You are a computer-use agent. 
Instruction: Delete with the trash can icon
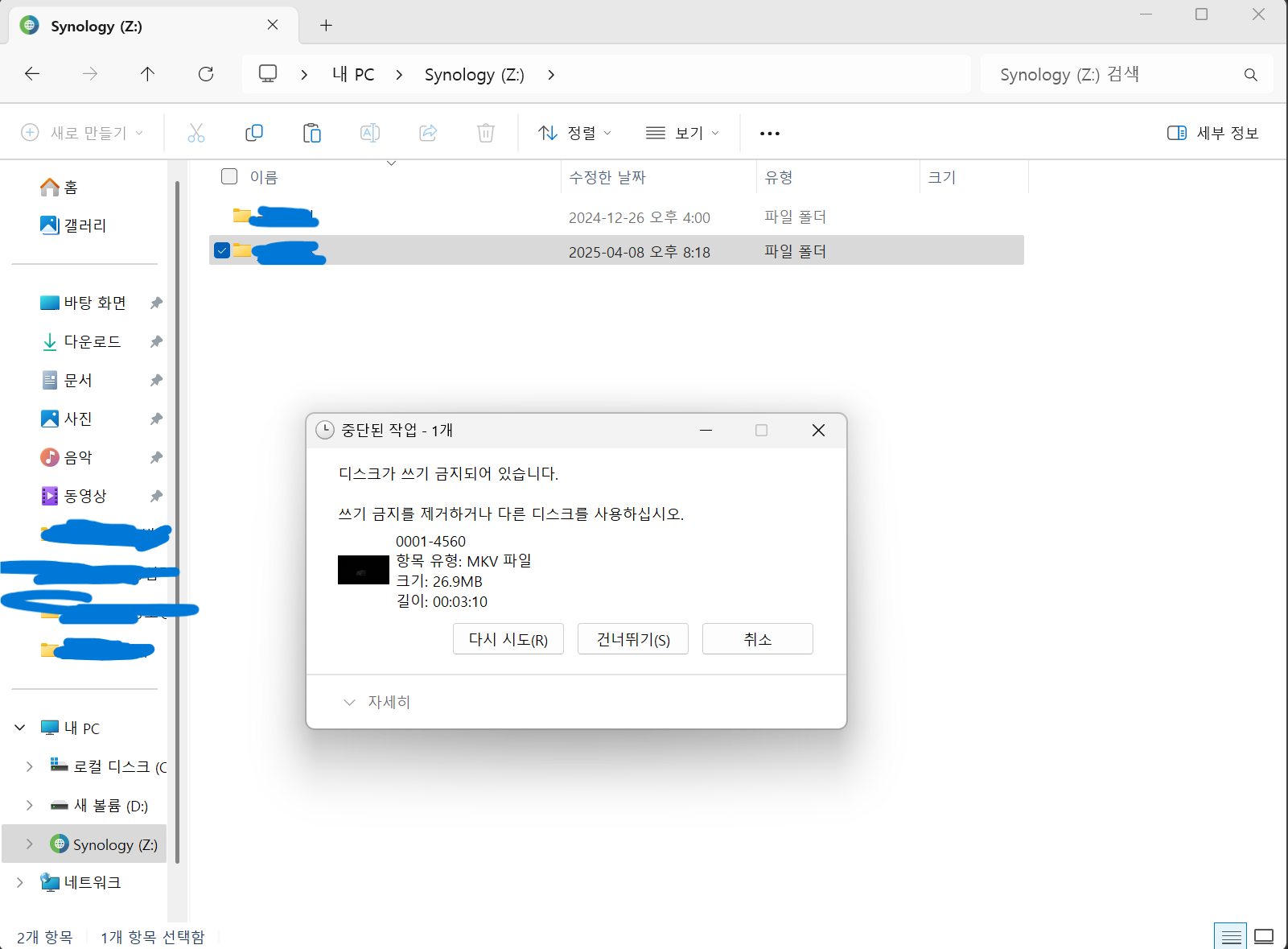click(486, 133)
